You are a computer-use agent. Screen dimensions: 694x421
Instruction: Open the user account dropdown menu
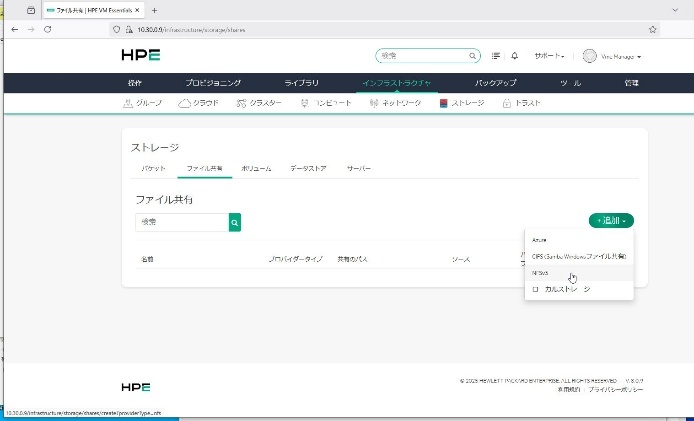point(612,56)
